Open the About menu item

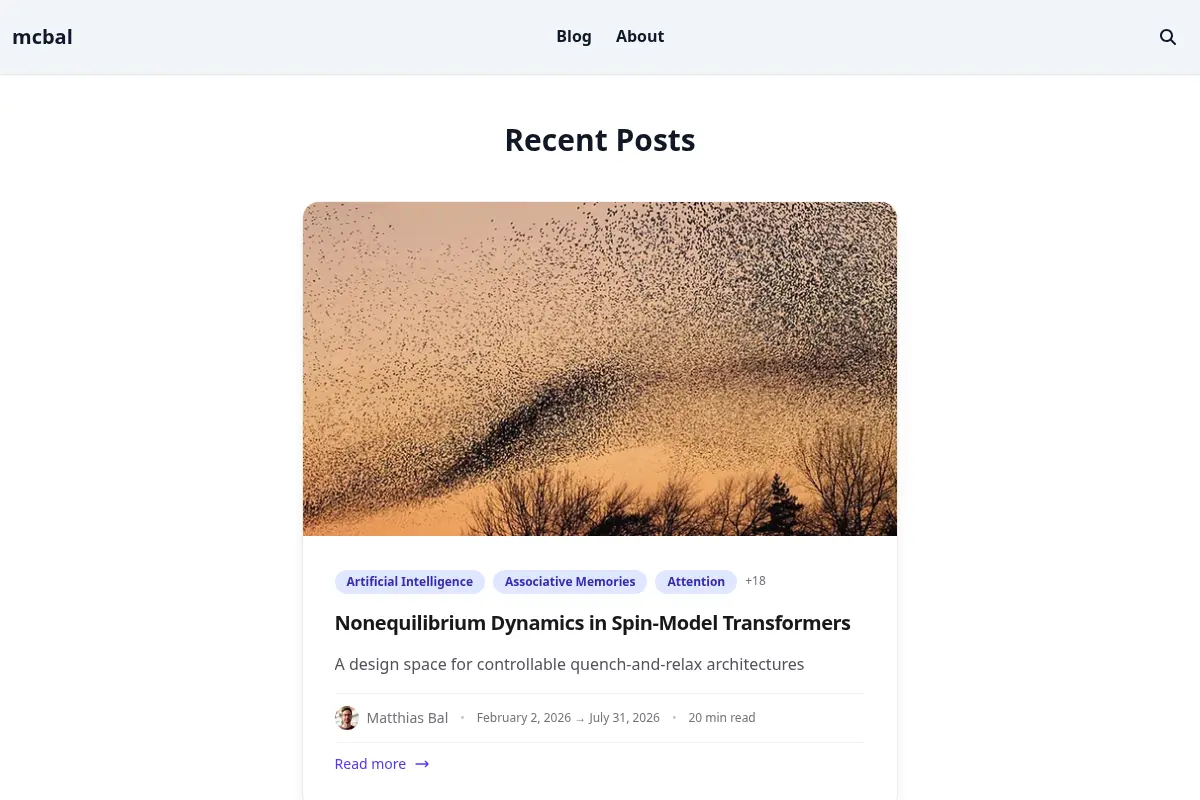(x=640, y=37)
